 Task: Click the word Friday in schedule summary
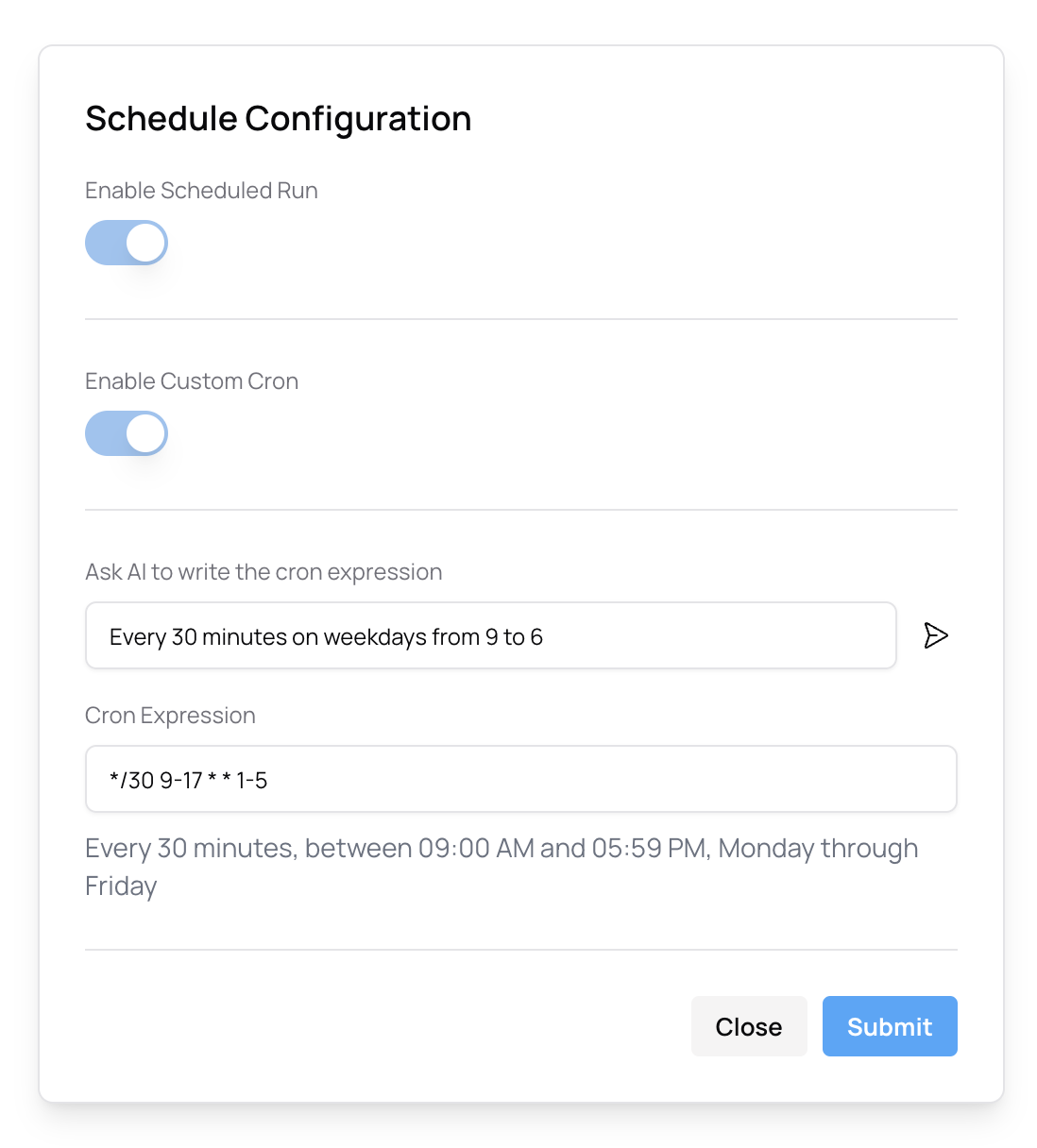tap(121, 886)
